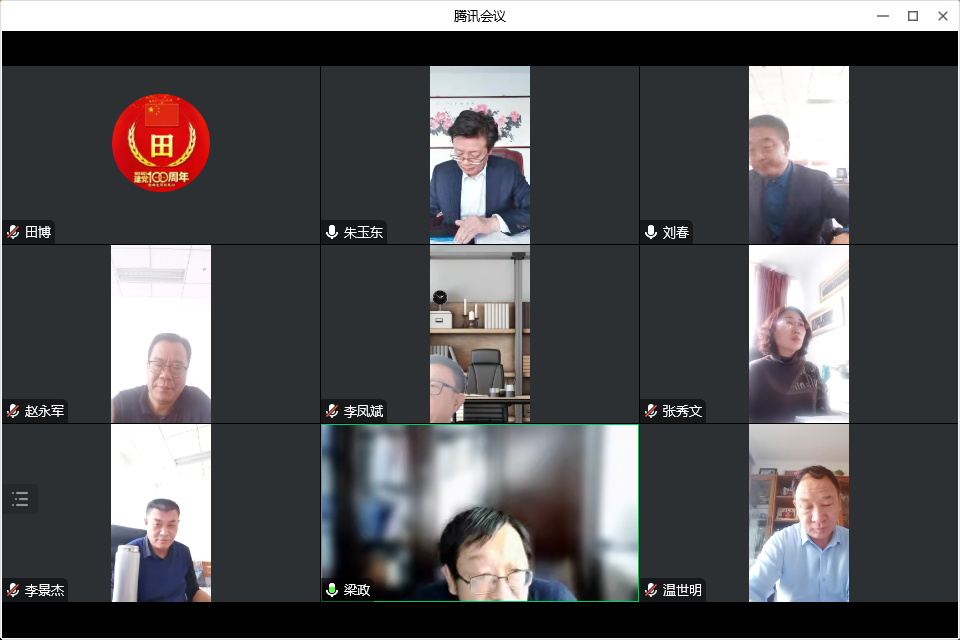Click the muted mic icon beside 温世明
Viewport: 960px width, 640px height.
[651, 590]
